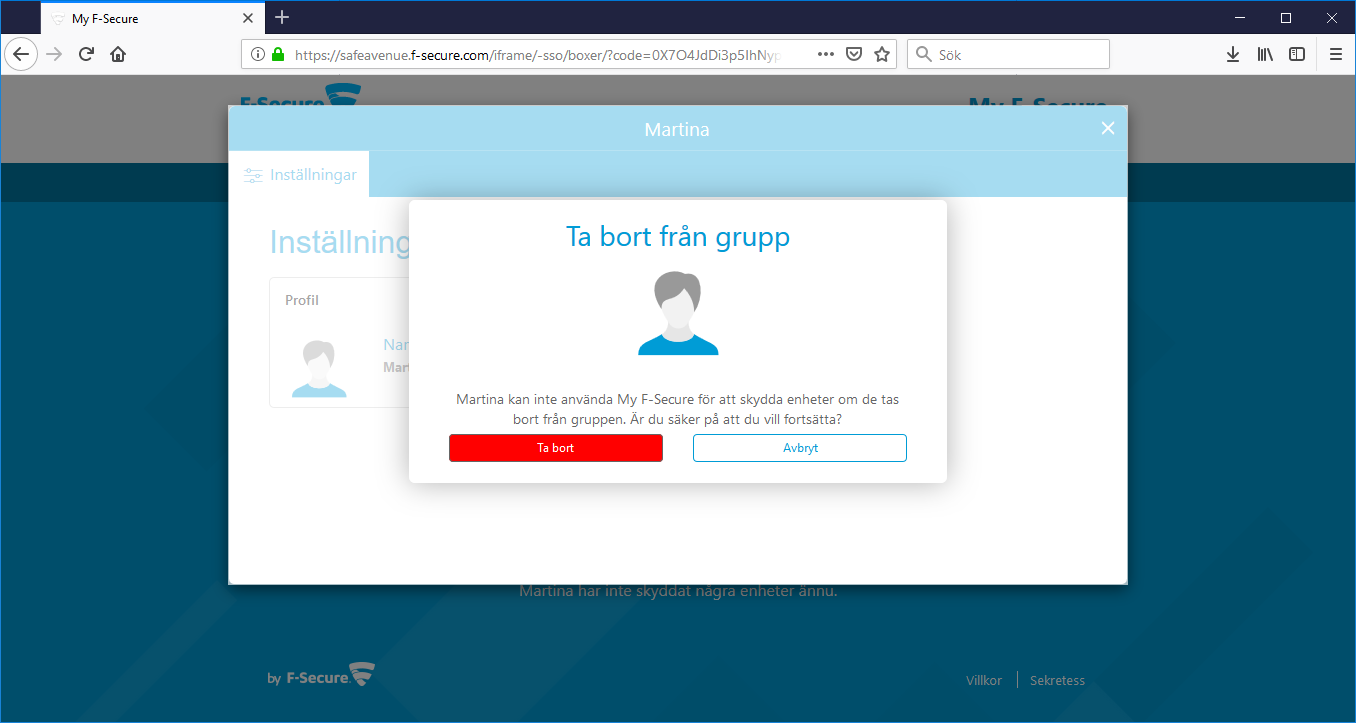Select the My F-Secure browser tab
1356x723 pixels.
(152, 18)
